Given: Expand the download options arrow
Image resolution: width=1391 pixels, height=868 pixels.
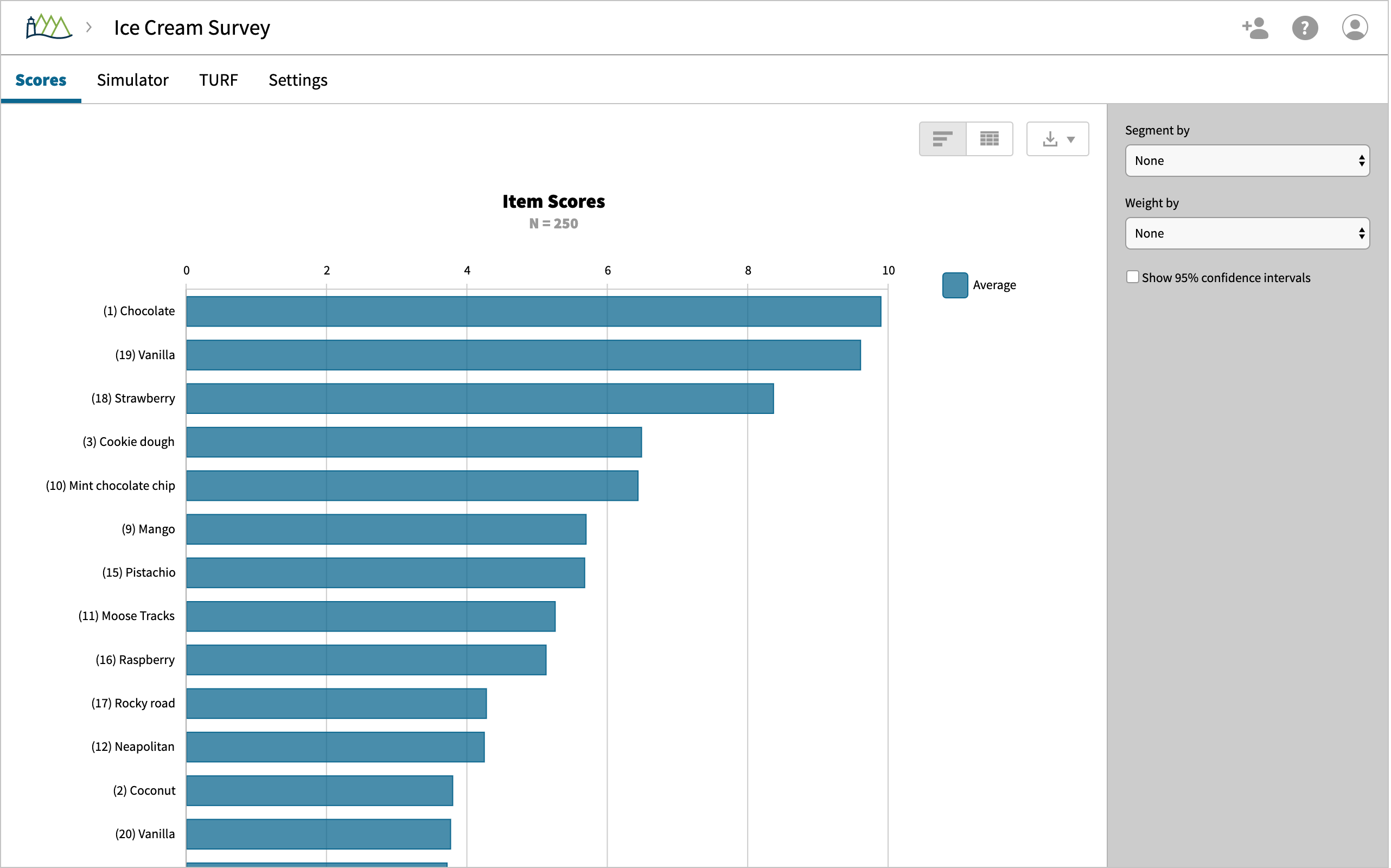Looking at the screenshot, I should [x=1071, y=139].
